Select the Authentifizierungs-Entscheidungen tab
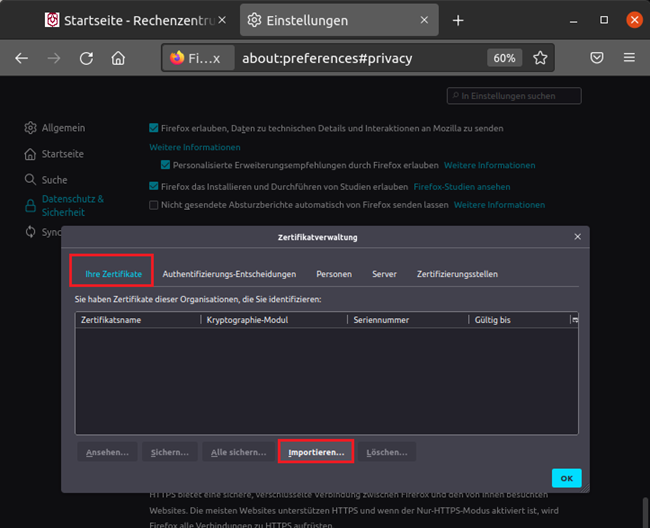This screenshot has height=528, width=650. [x=229, y=274]
